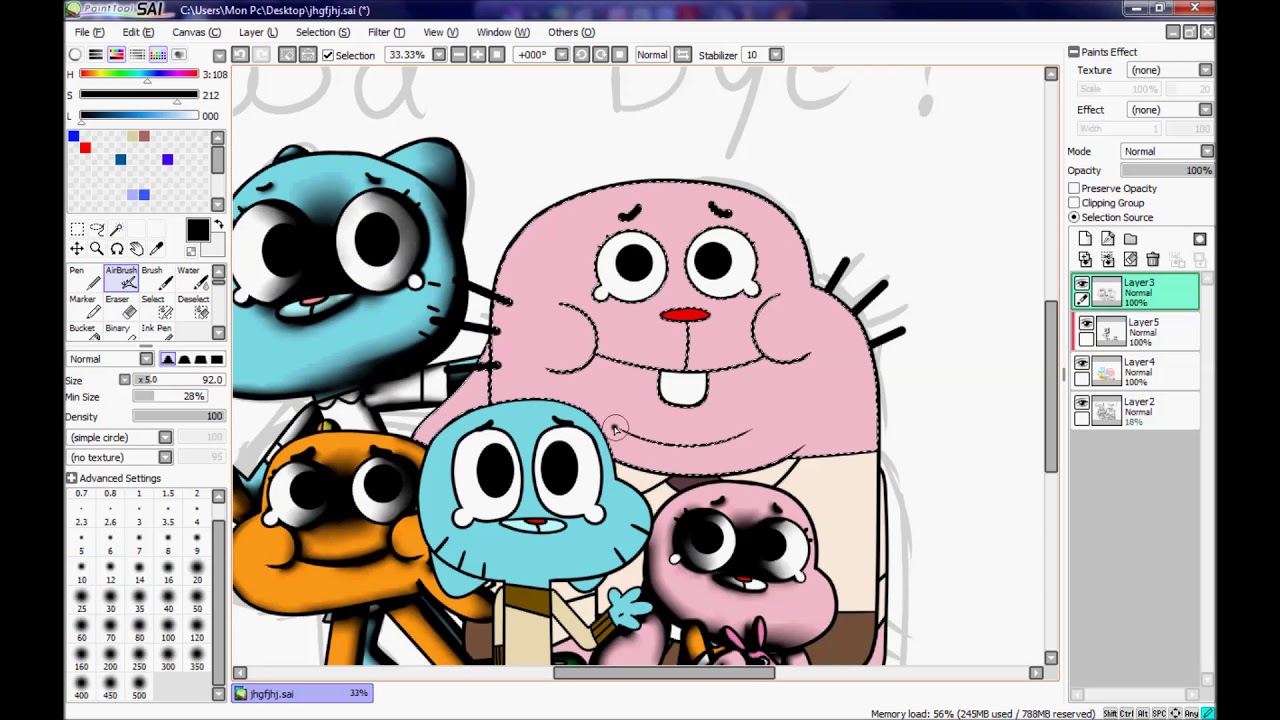Enable Preserve Opacity
This screenshot has height=720, width=1280.
[1074, 188]
